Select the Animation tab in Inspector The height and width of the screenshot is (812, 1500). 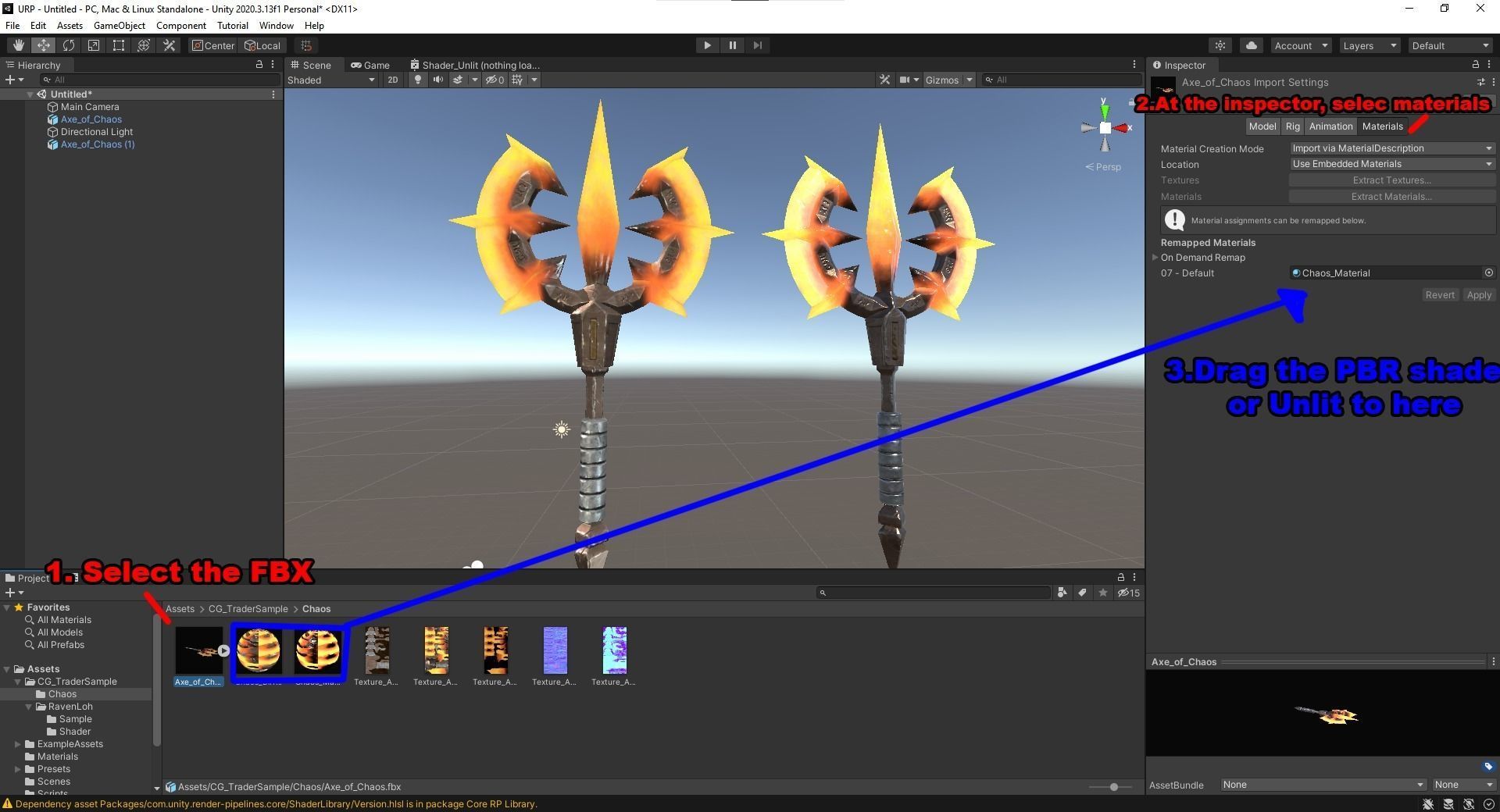pos(1330,126)
